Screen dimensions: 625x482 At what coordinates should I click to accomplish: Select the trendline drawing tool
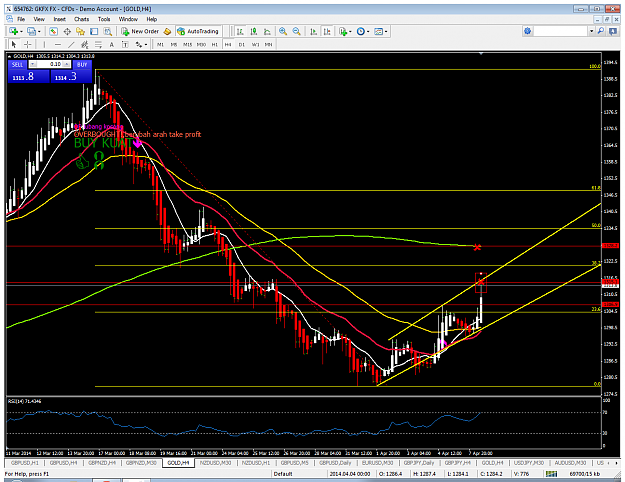71,44
